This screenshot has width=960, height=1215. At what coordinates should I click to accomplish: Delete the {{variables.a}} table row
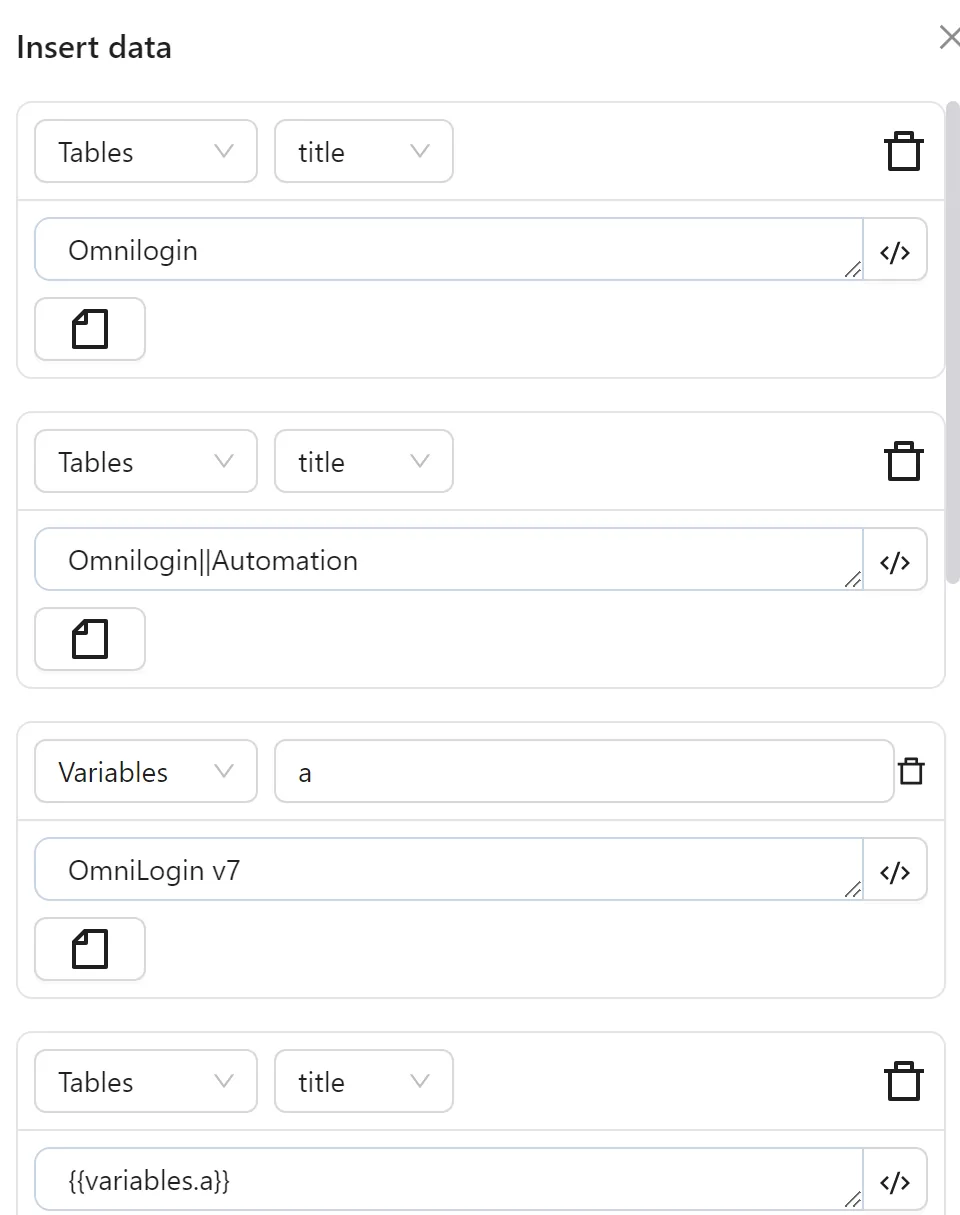[x=903, y=1082]
